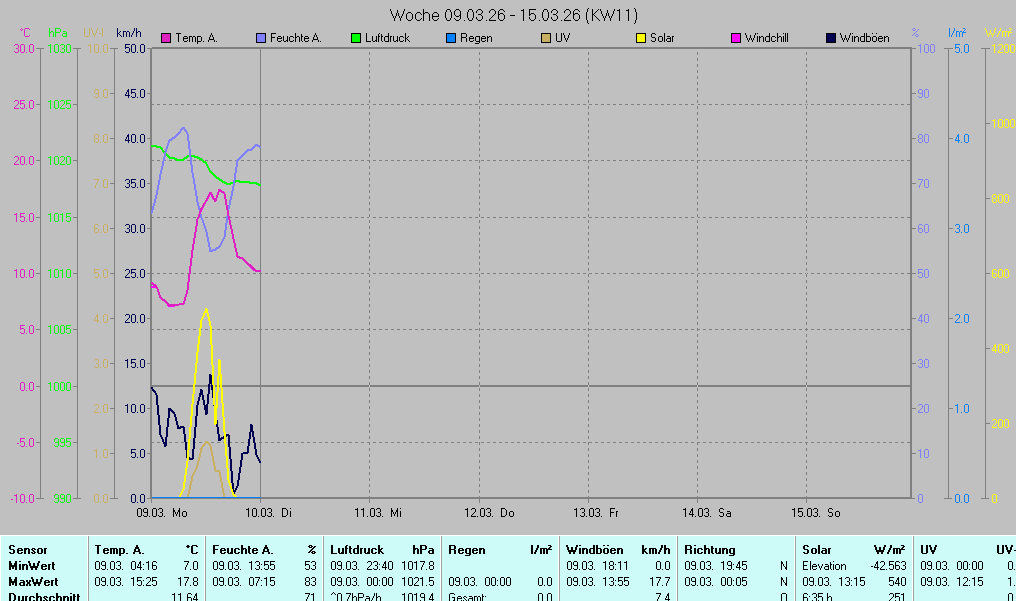
Task: Select the Richtung column header
Action: click(710, 550)
